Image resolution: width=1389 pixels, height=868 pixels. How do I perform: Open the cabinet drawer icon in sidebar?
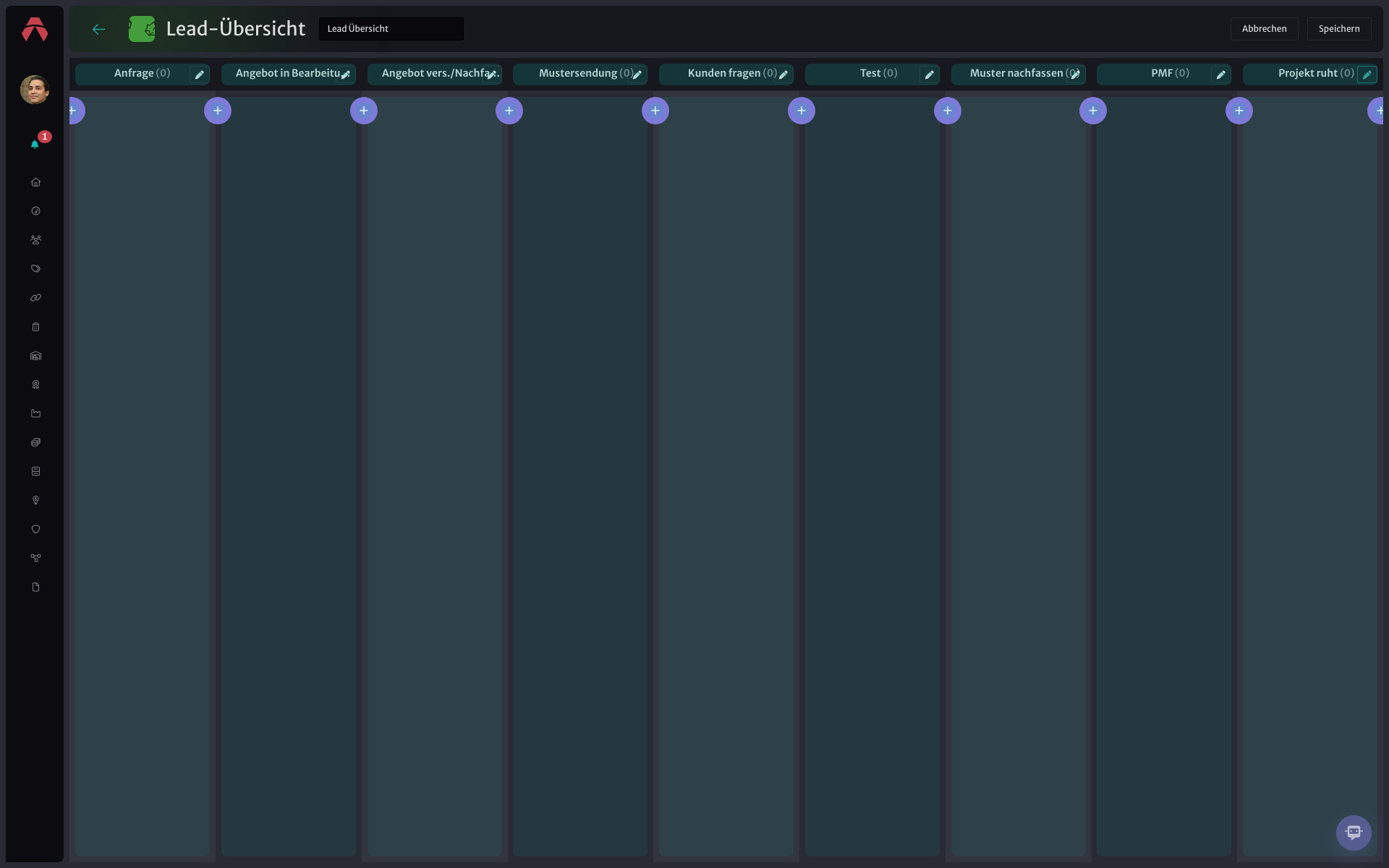click(35, 472)
